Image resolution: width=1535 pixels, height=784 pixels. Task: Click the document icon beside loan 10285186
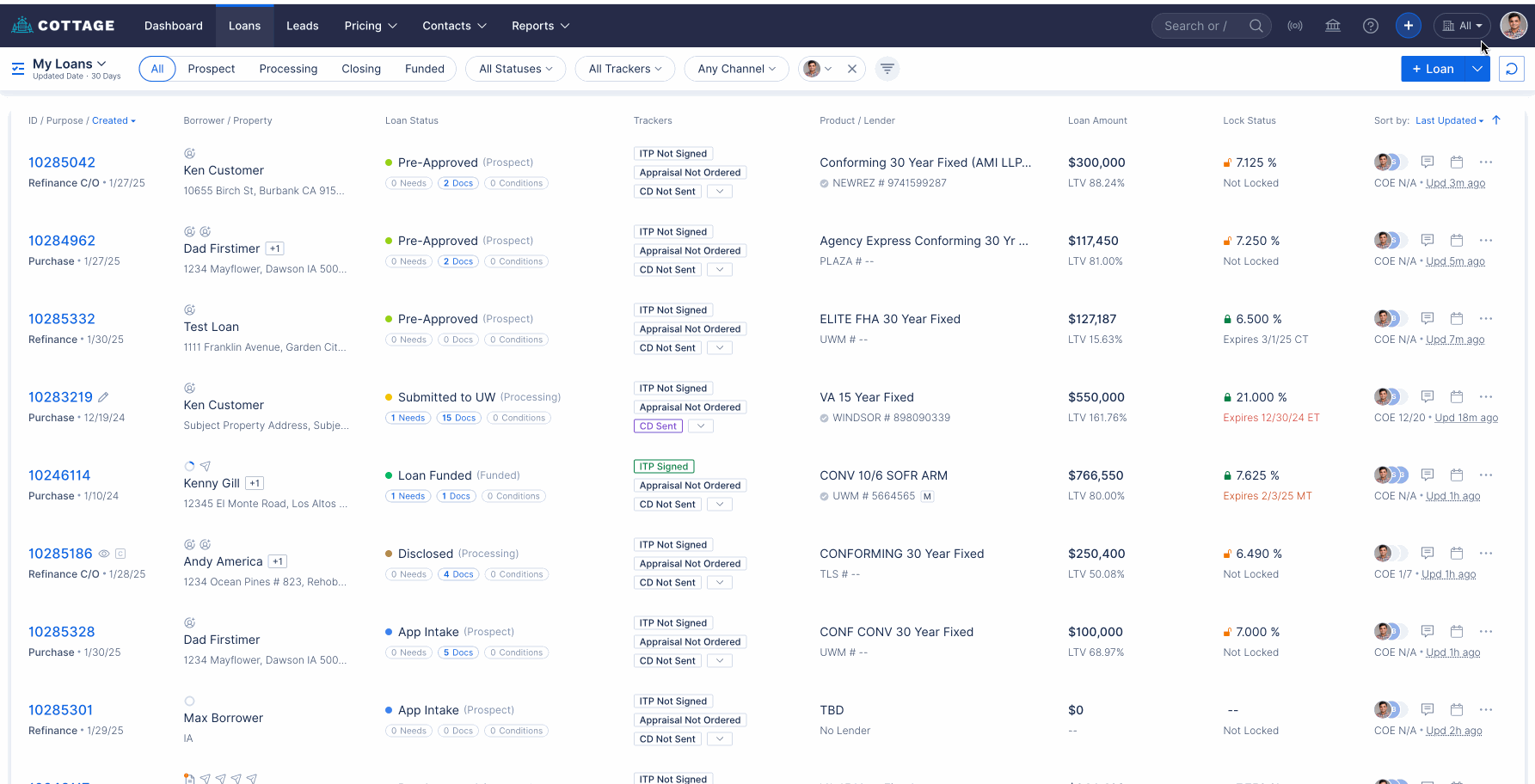tap(120, 554)
